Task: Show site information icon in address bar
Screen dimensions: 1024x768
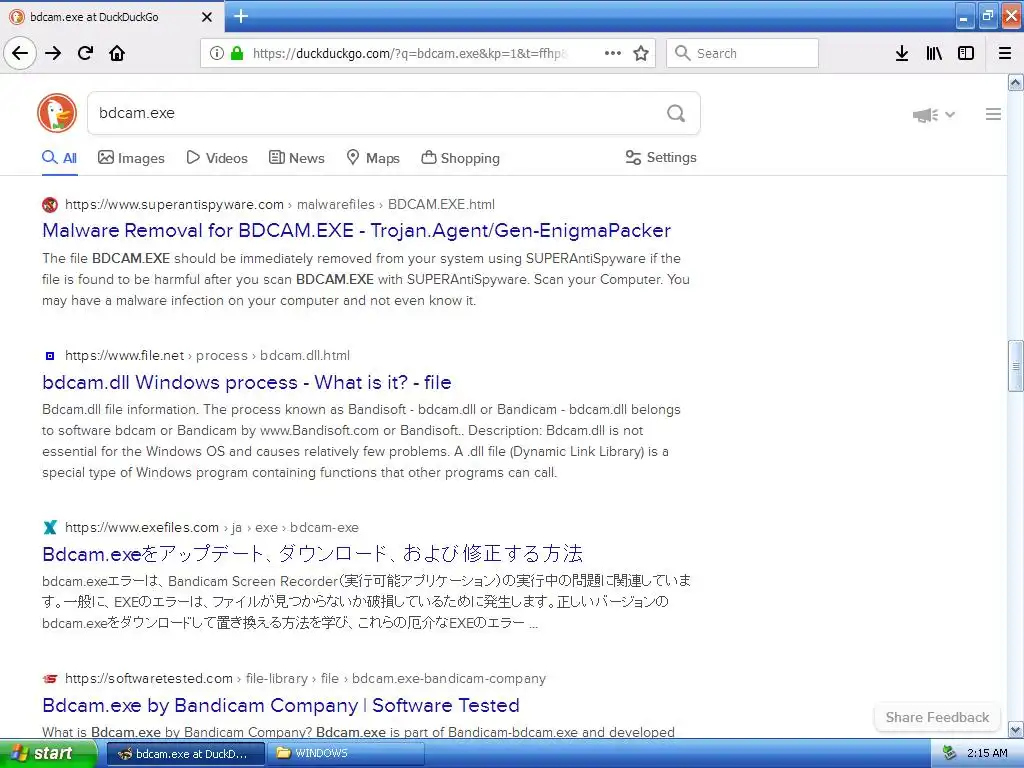Action: 217,53
